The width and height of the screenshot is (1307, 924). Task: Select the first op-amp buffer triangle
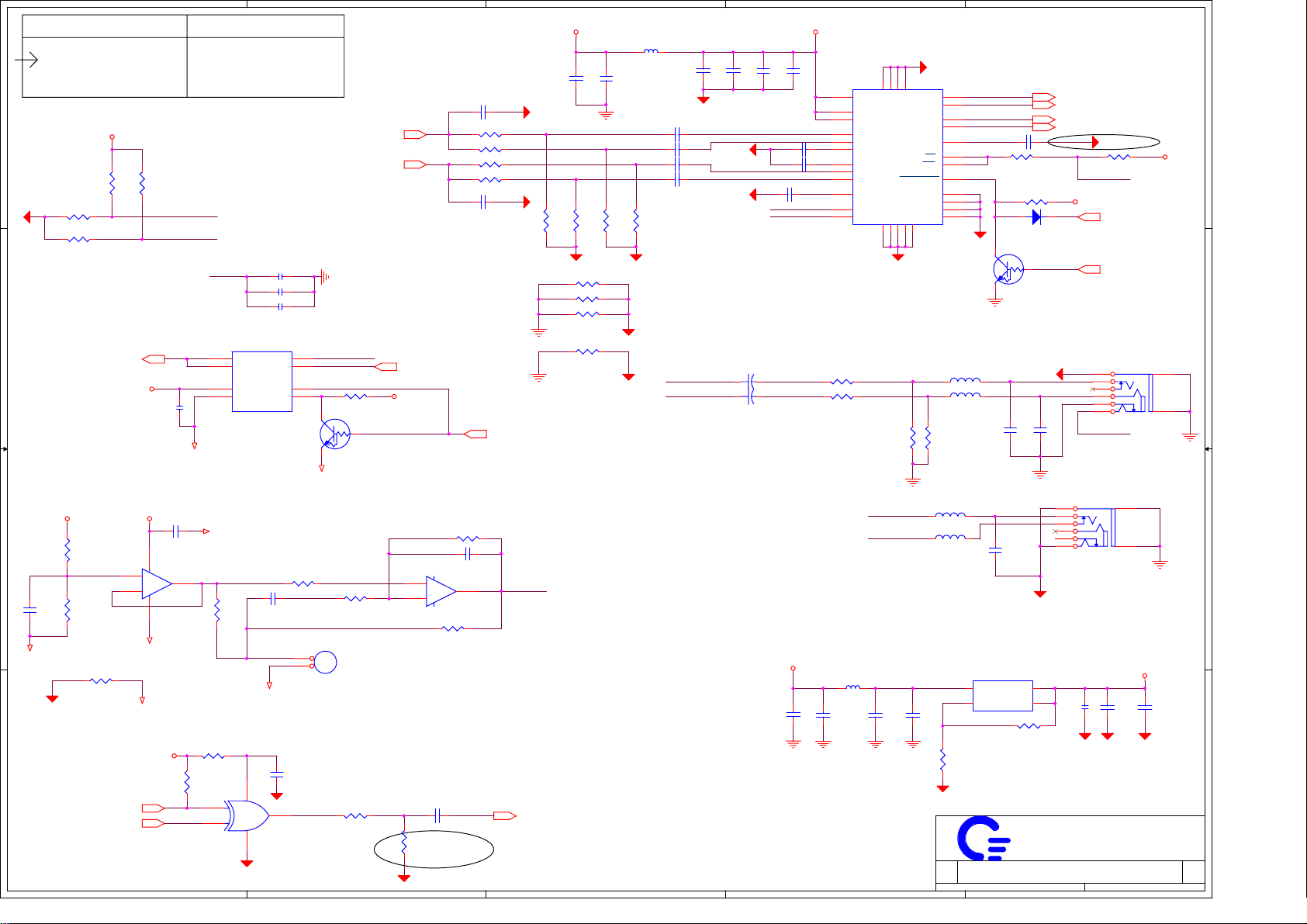(x=157, y=583)
